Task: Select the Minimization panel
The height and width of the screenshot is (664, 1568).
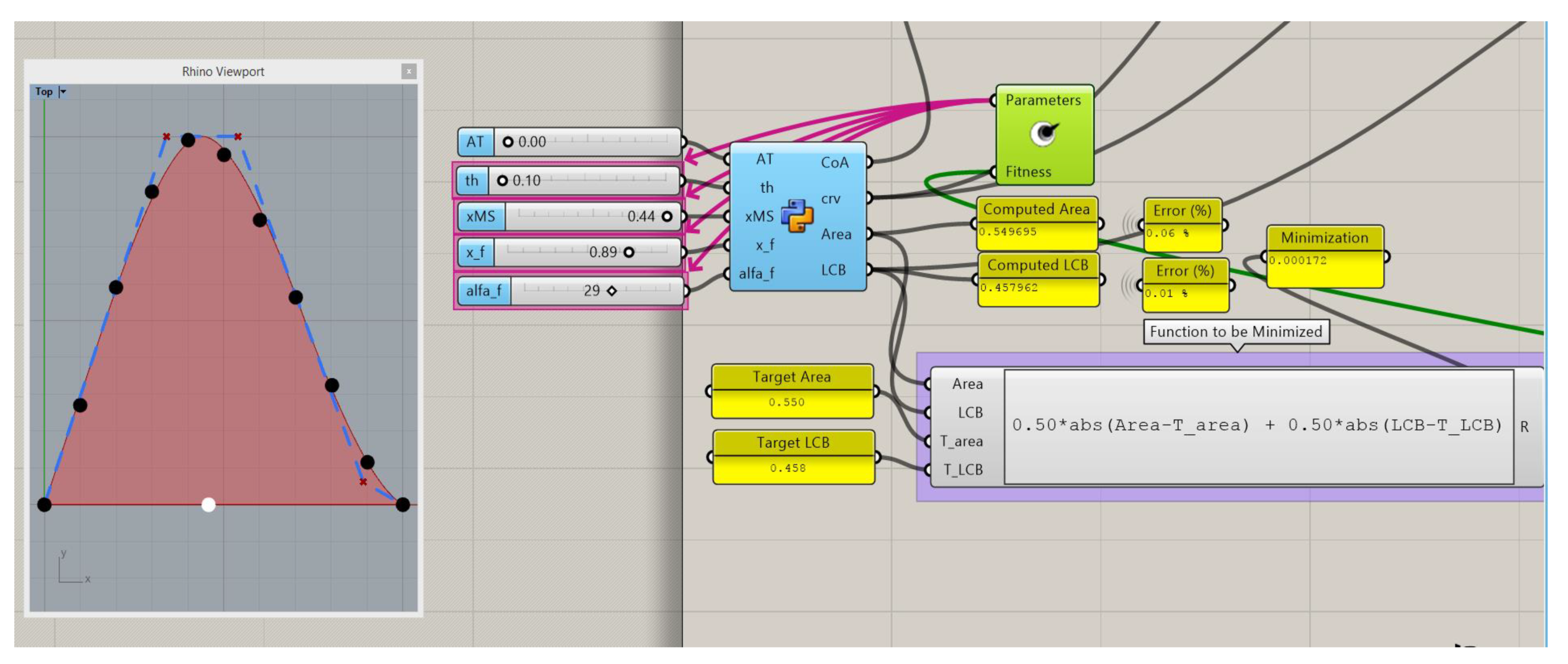Action: click(x=1324, y=238)
